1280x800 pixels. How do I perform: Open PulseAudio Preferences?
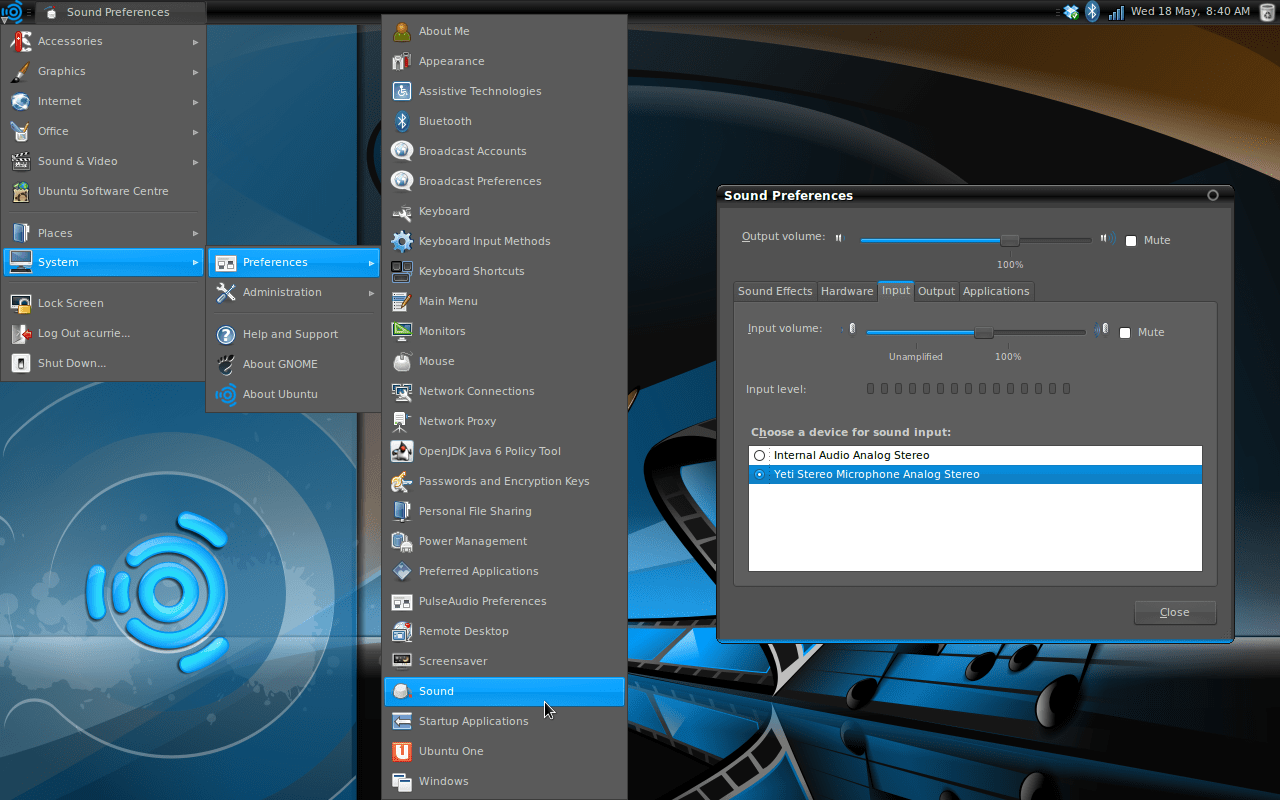pyautogui.click(x=402, y=601)
